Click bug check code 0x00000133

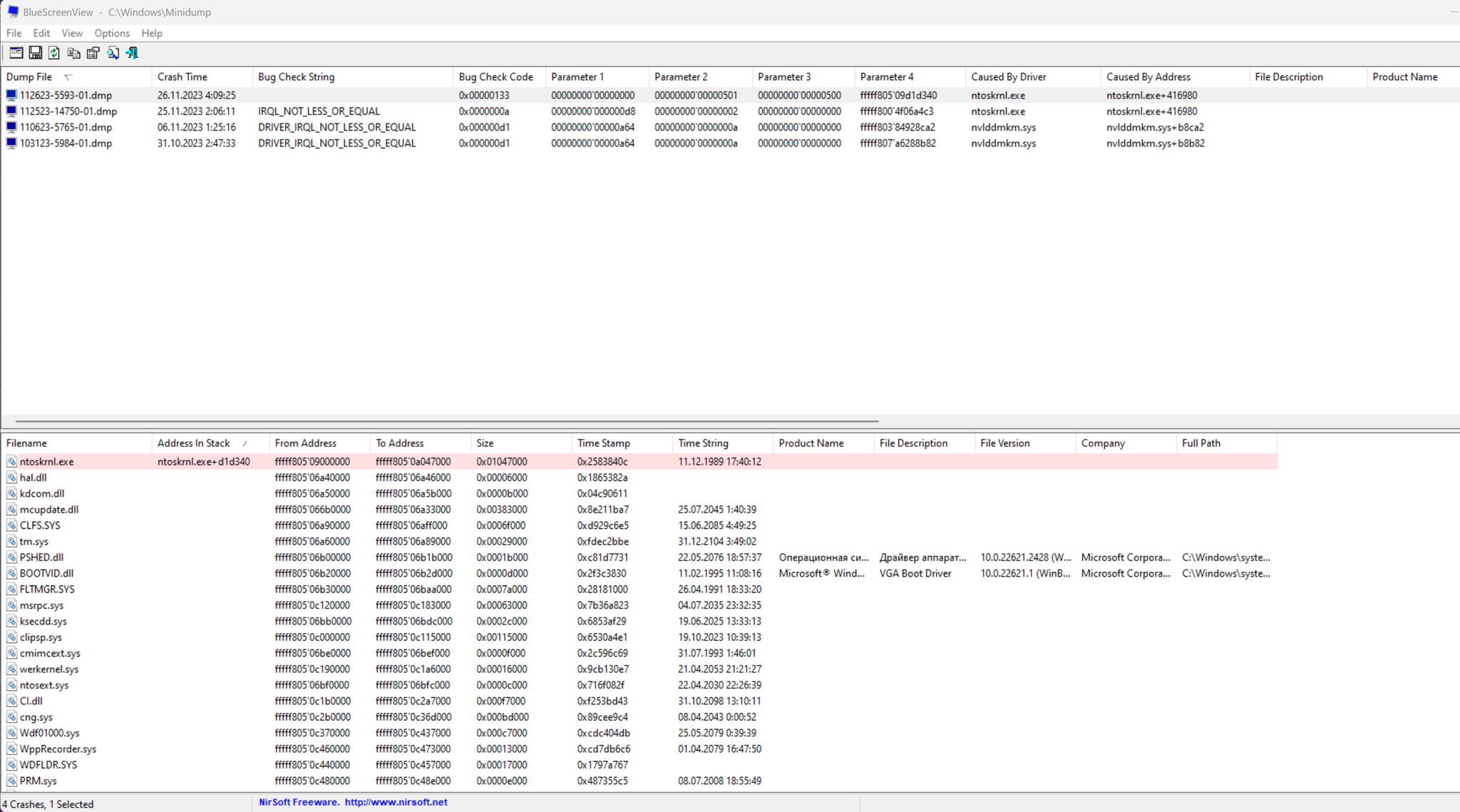484,95
